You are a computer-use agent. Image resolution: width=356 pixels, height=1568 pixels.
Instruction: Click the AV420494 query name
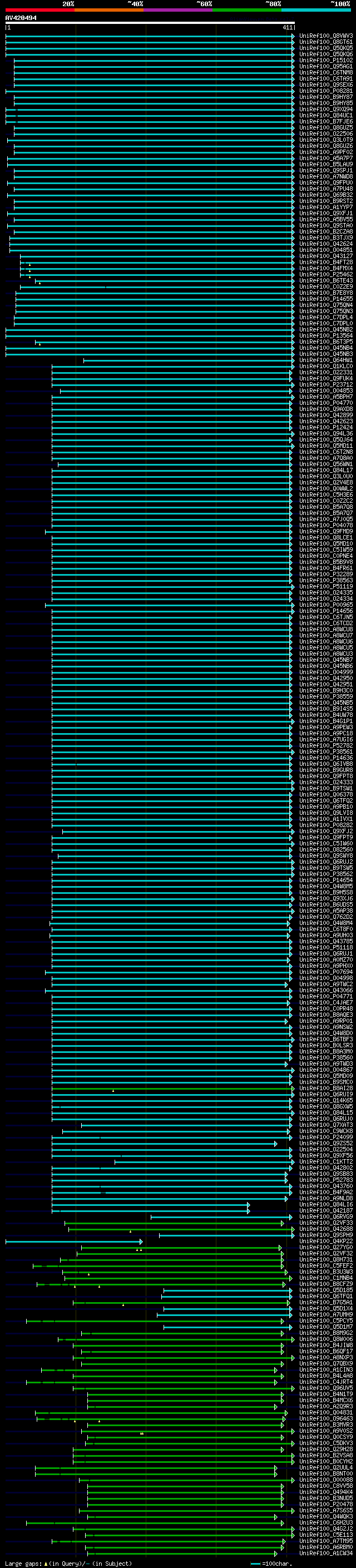(21, 18)
